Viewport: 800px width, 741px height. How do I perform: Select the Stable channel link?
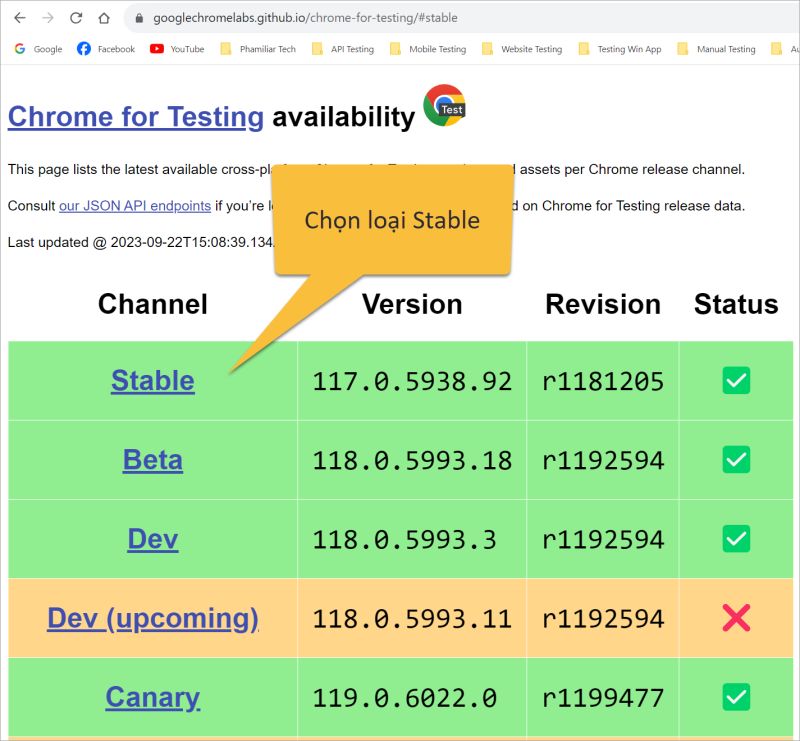[x=152, y=380]
